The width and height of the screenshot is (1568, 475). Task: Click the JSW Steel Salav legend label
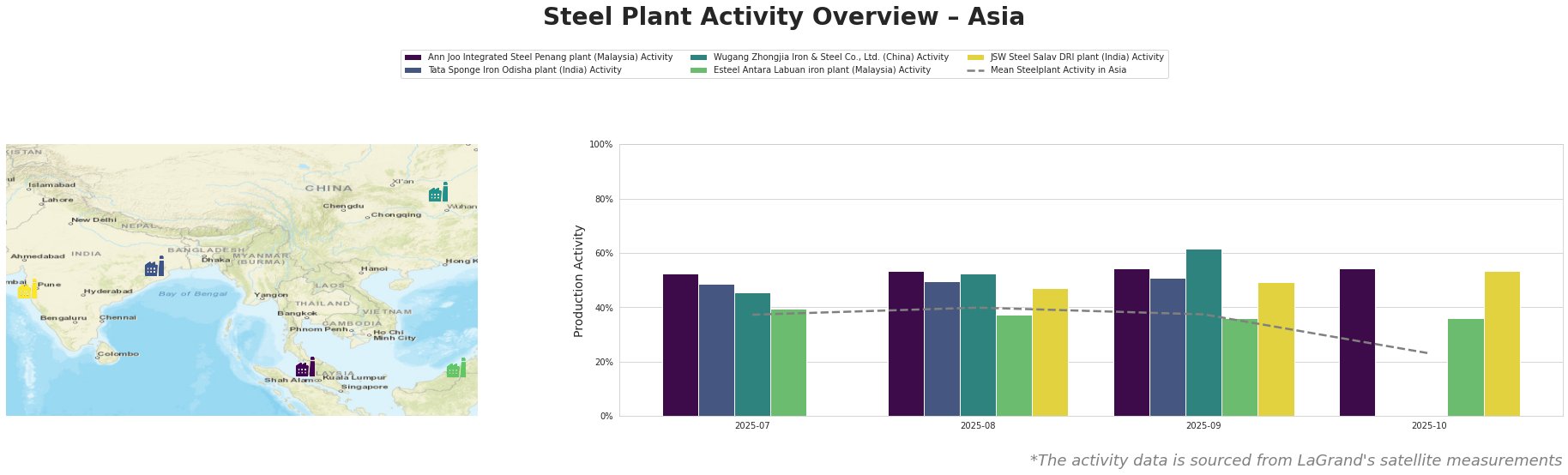1076,57
